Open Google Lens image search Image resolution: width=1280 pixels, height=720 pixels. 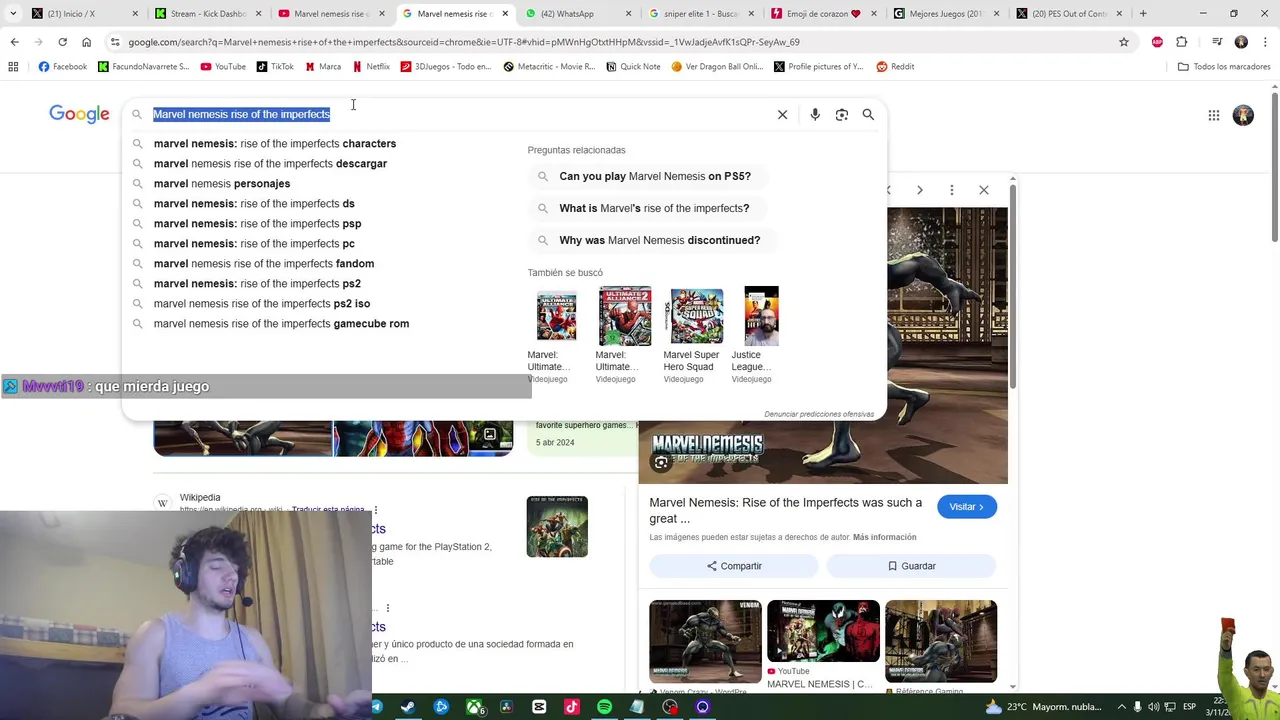(x=842, y=115)
